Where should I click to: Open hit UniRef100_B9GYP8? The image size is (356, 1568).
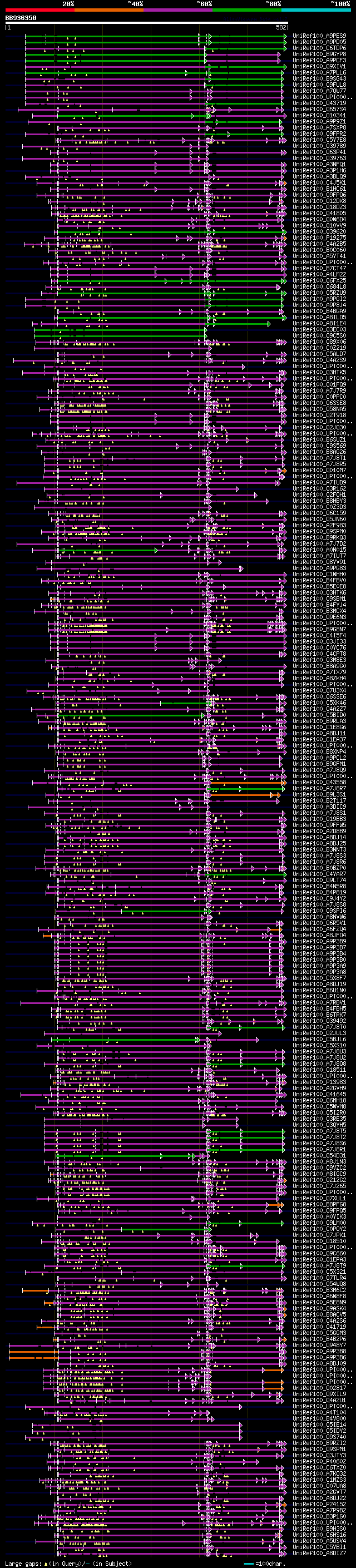pos(319,54)
